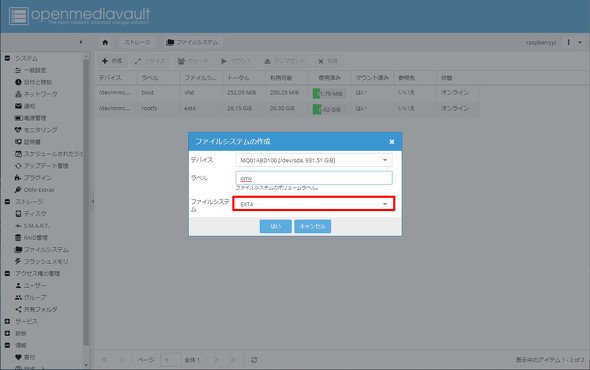
Task: Click the ファイルシステム breadcrumb tab
Action: tap(192, 43)
